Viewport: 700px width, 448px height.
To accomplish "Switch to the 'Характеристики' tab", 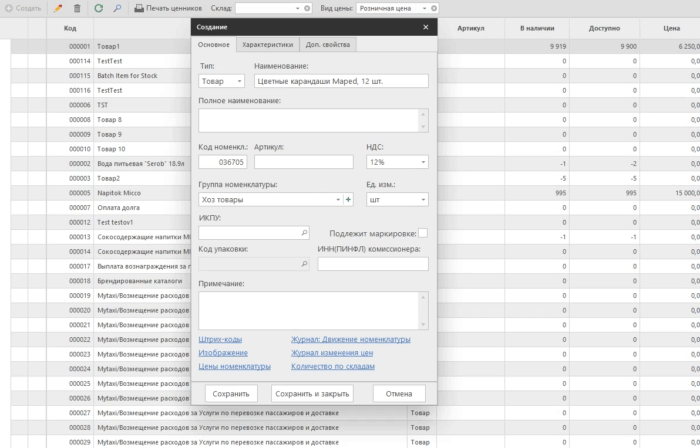I will point(268,44).
